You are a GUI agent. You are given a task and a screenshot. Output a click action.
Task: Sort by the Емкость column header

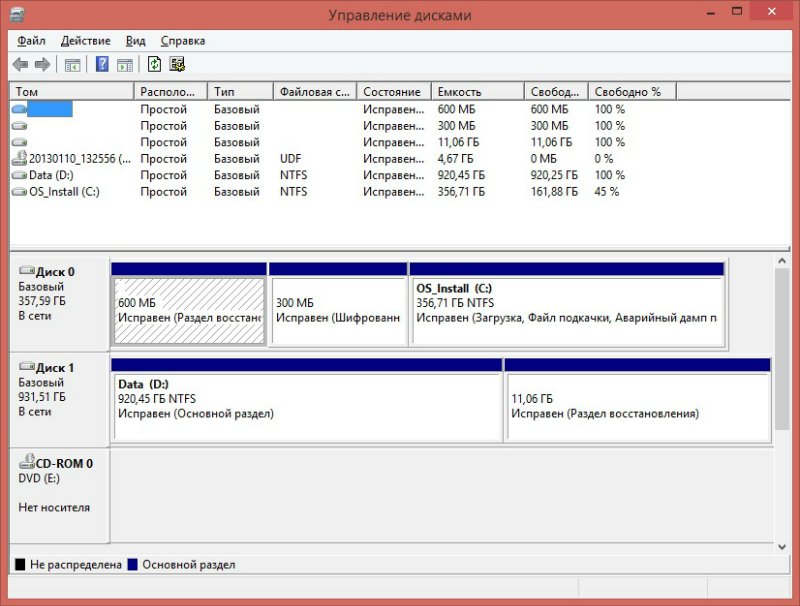[478, 91]
